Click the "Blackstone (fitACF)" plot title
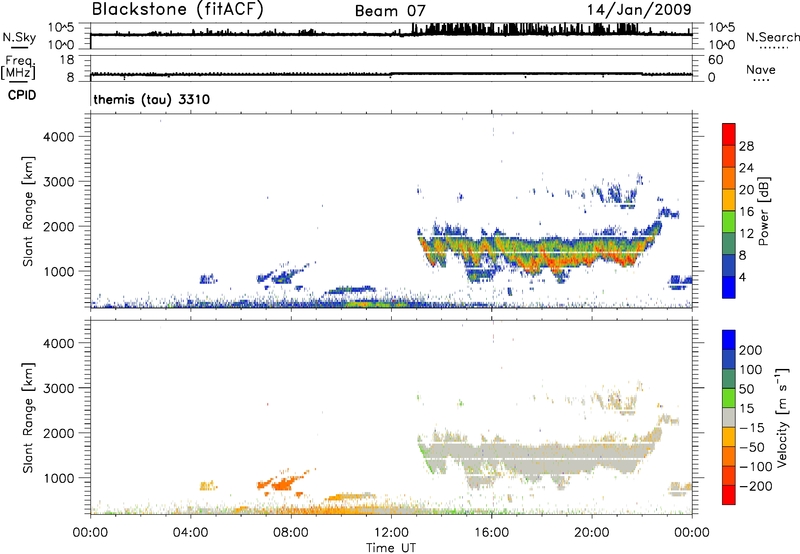Screen dimensions: 800x554 tap(178, 10)
